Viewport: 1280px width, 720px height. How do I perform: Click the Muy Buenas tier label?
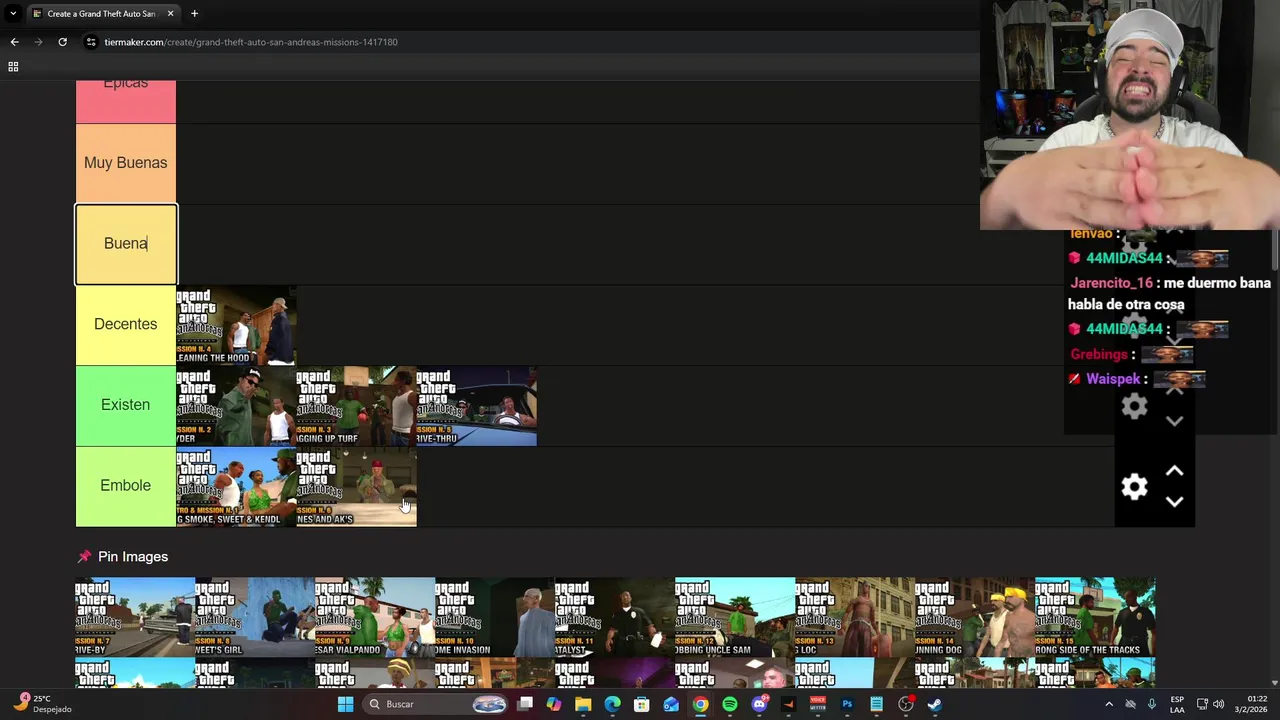126,163
